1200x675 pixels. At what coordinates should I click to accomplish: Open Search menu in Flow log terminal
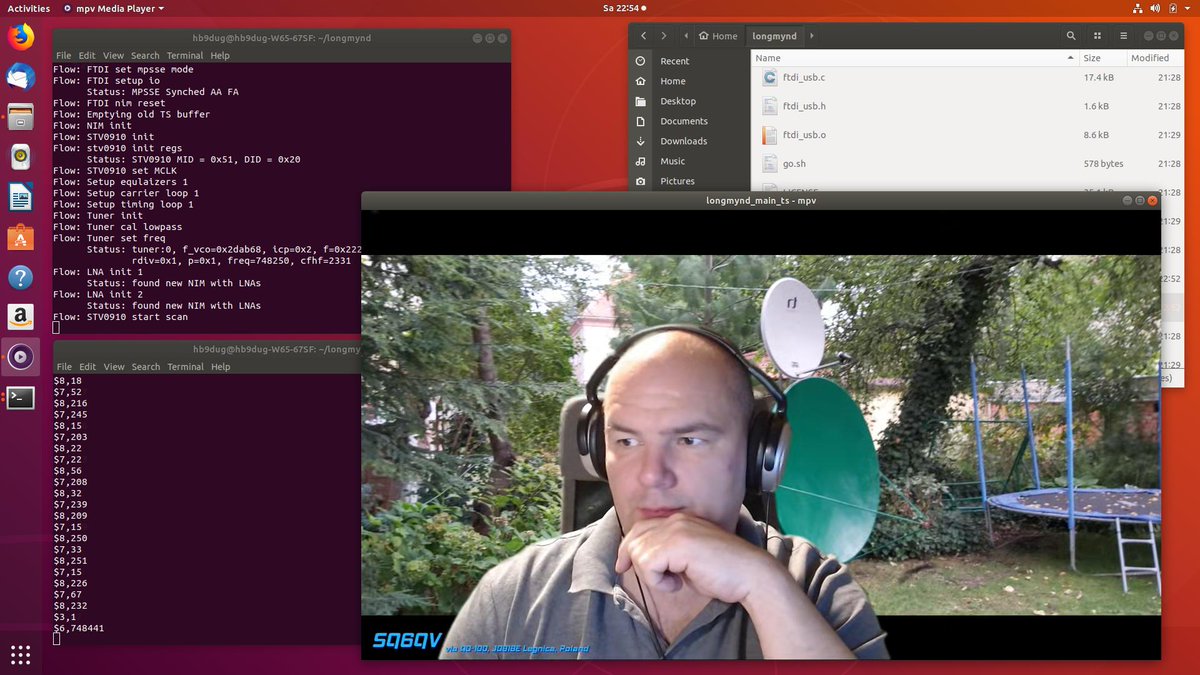[145, 56]
